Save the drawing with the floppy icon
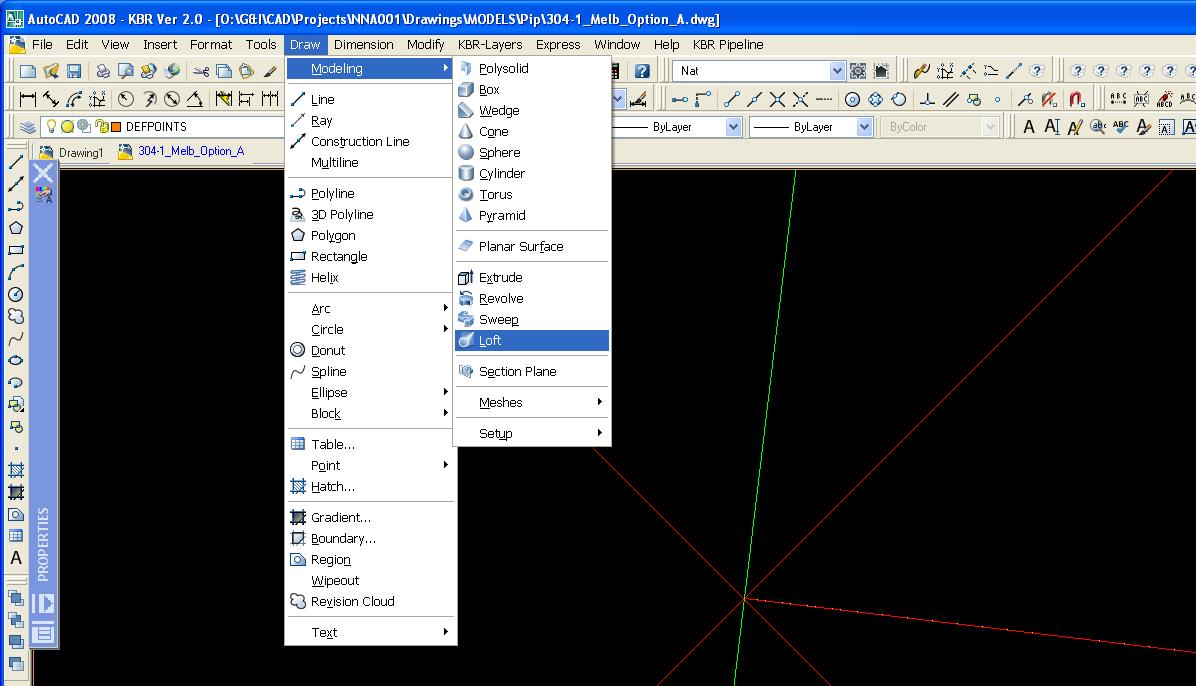The width and height of the screenshot is (1196, 686). point(74,71)
